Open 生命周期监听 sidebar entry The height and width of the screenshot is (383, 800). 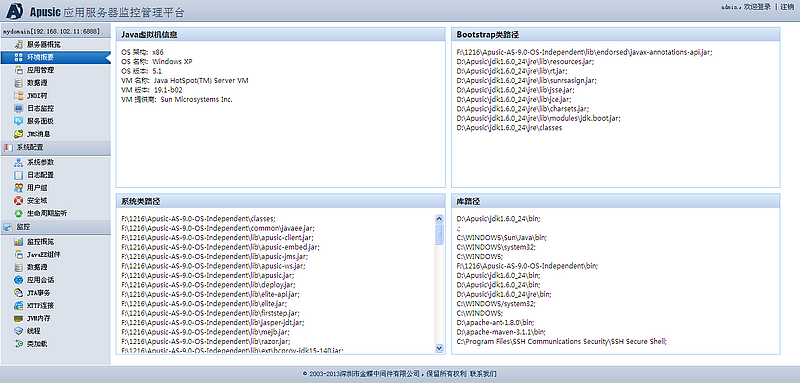click(47, 213)
